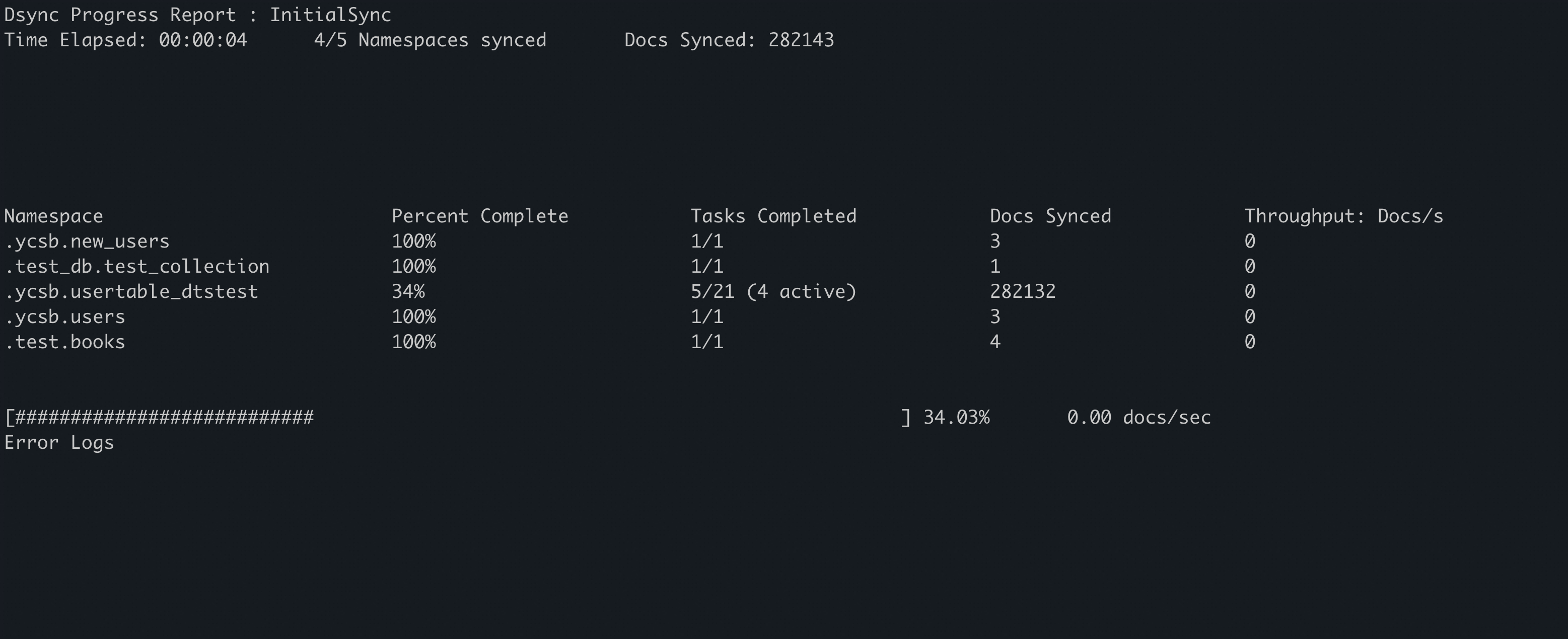The image size is (1568, 639).
Task: Select the Throughput: Docs/s column header
Action: [x=1343, y=216]
